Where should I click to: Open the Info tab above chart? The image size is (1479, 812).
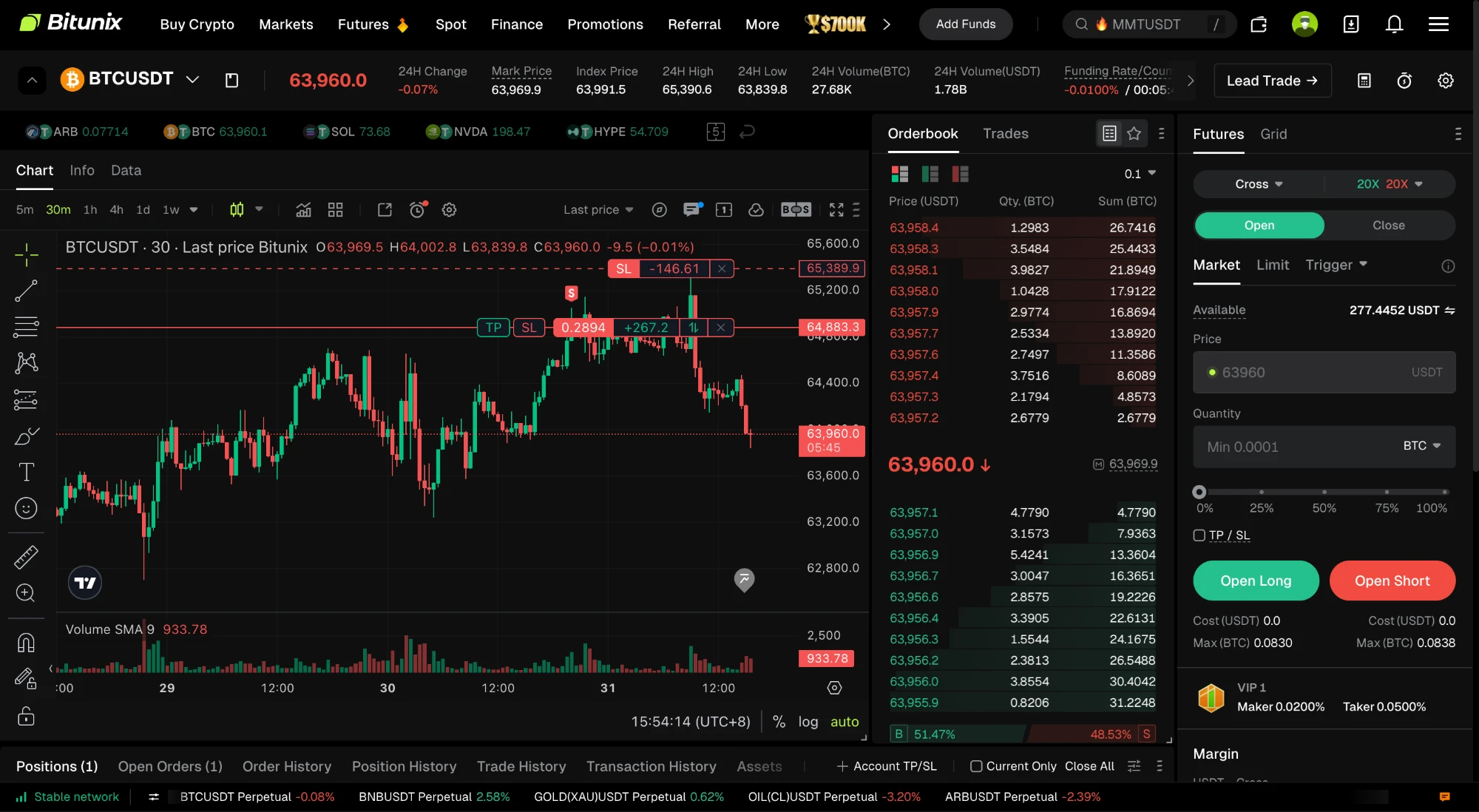[x=82, y=170]
